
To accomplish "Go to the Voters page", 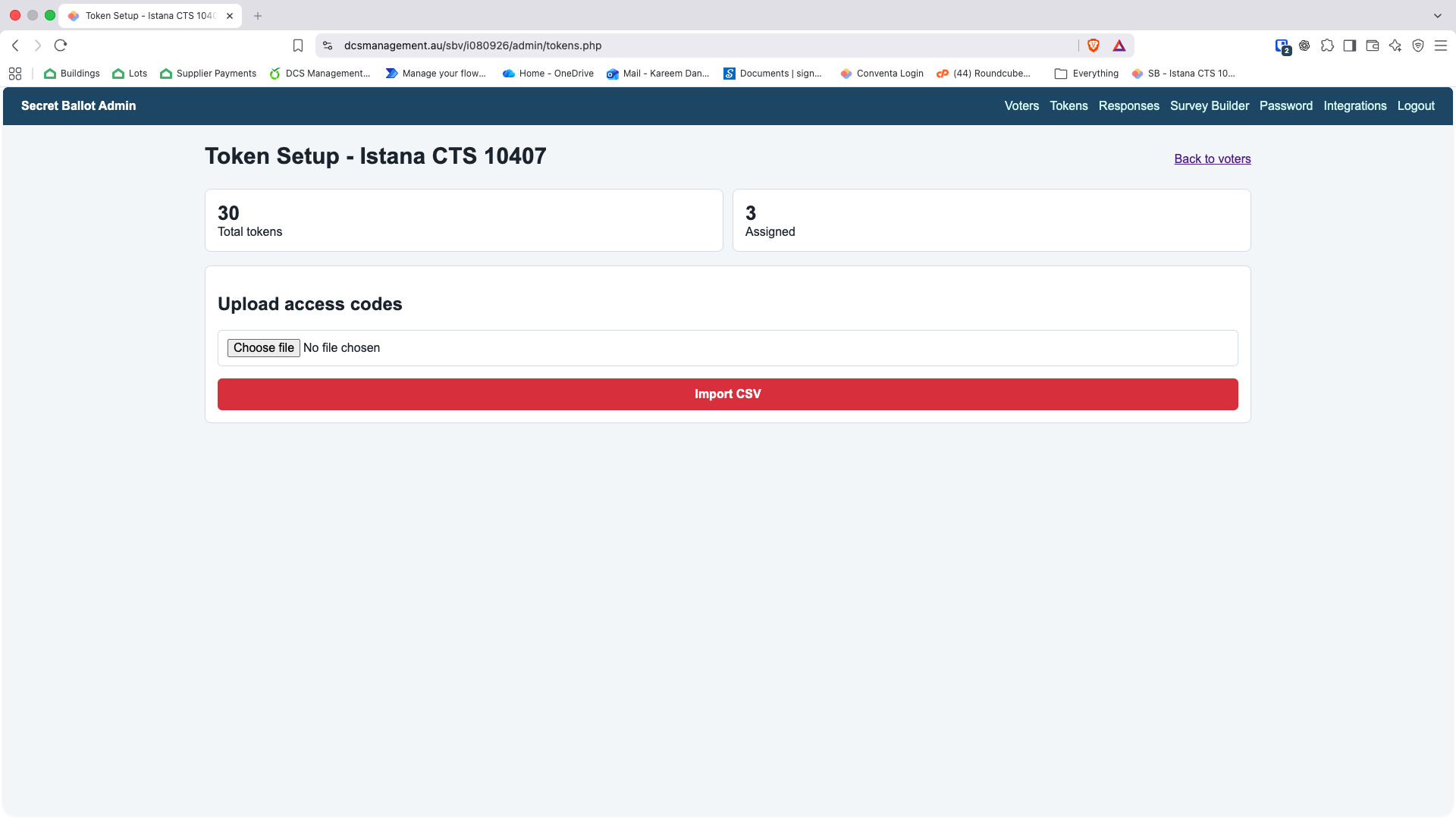I will [x=1021, y=106].
